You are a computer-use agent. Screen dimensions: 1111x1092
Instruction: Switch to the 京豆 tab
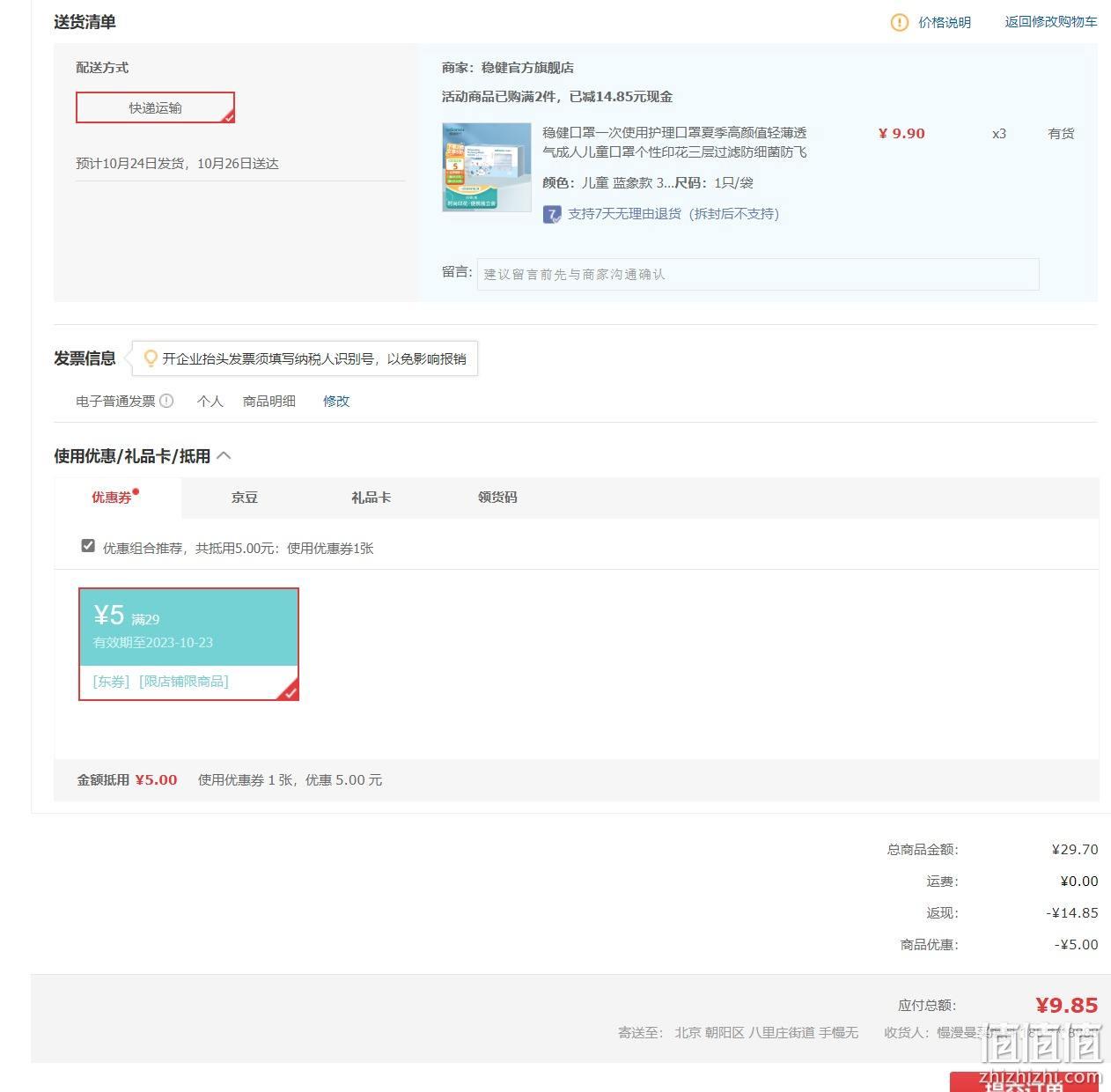245,498
